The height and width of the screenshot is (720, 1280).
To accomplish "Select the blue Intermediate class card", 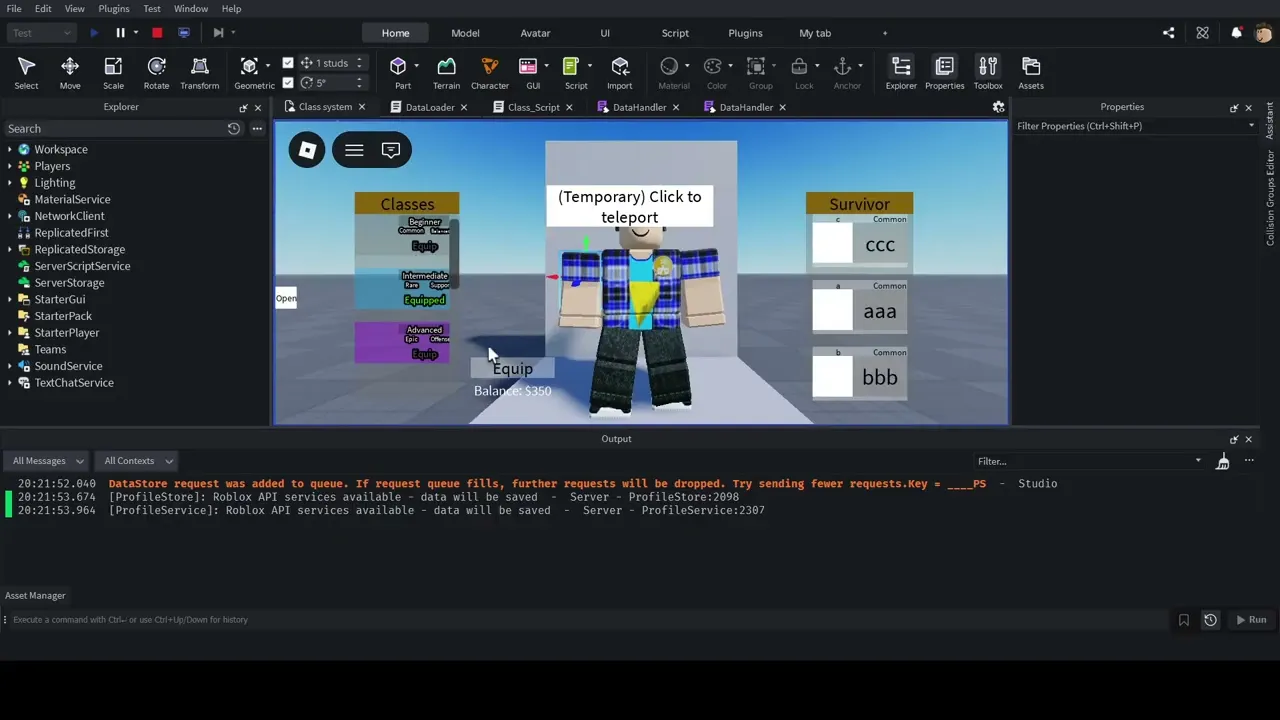I will tap(402, 289).
